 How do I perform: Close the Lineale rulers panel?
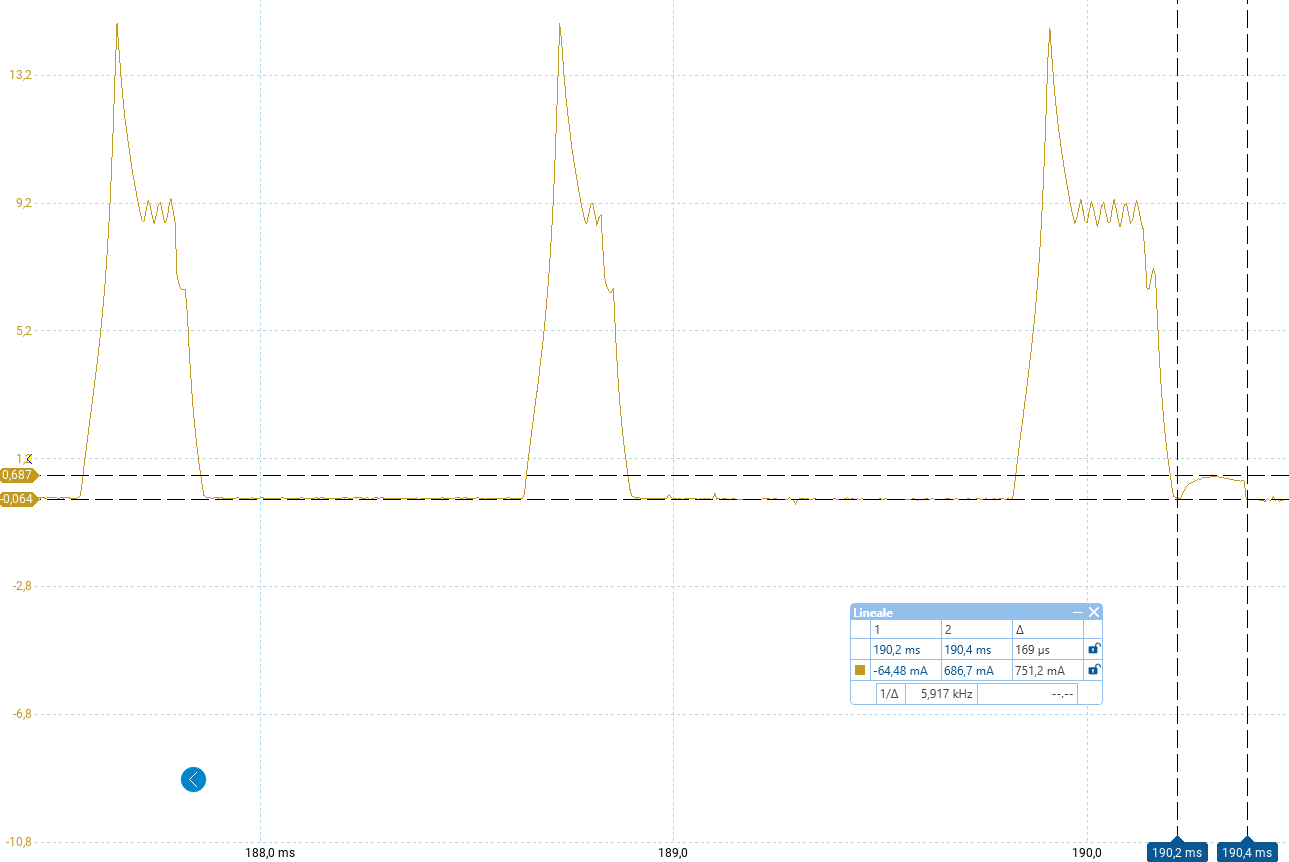[x=1094, y=612]
